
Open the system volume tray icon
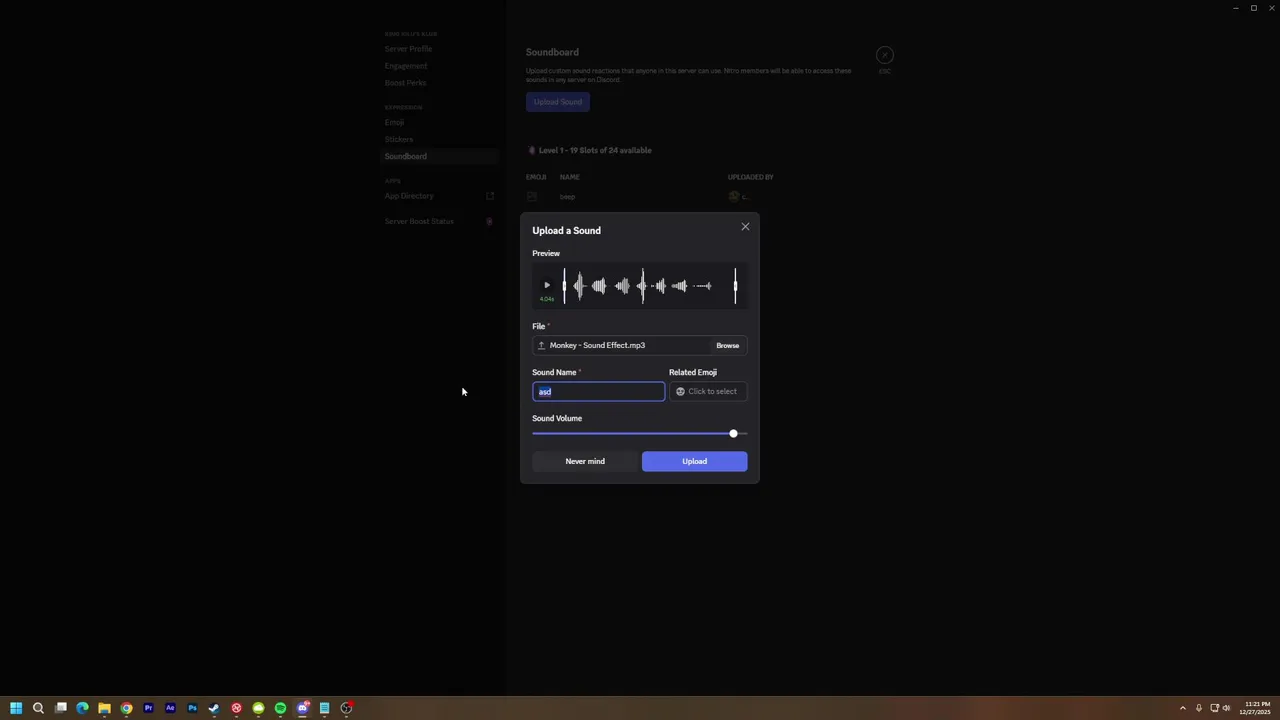pos(1226,708)
